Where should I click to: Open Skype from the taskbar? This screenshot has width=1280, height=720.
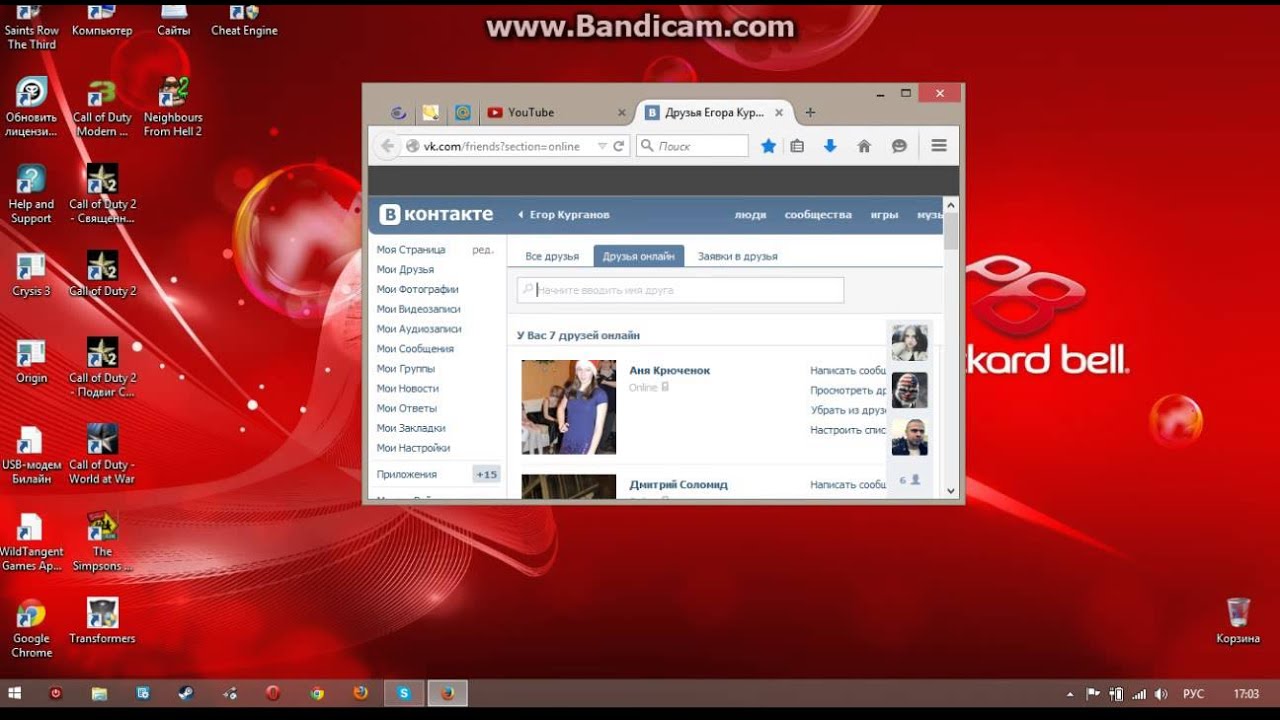[404, 693]
